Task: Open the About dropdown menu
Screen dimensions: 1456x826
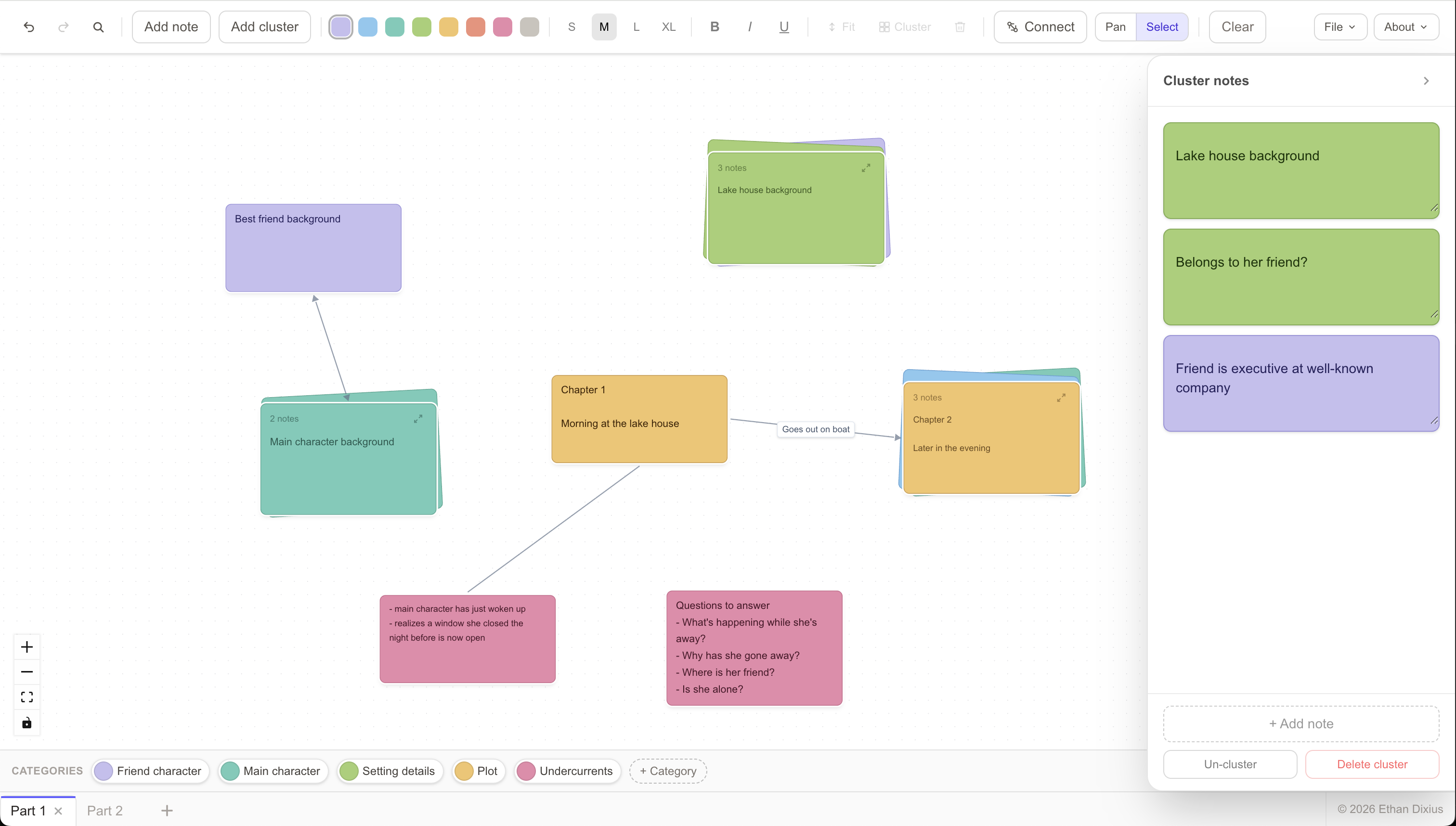Action: [x=1405, y=26]
